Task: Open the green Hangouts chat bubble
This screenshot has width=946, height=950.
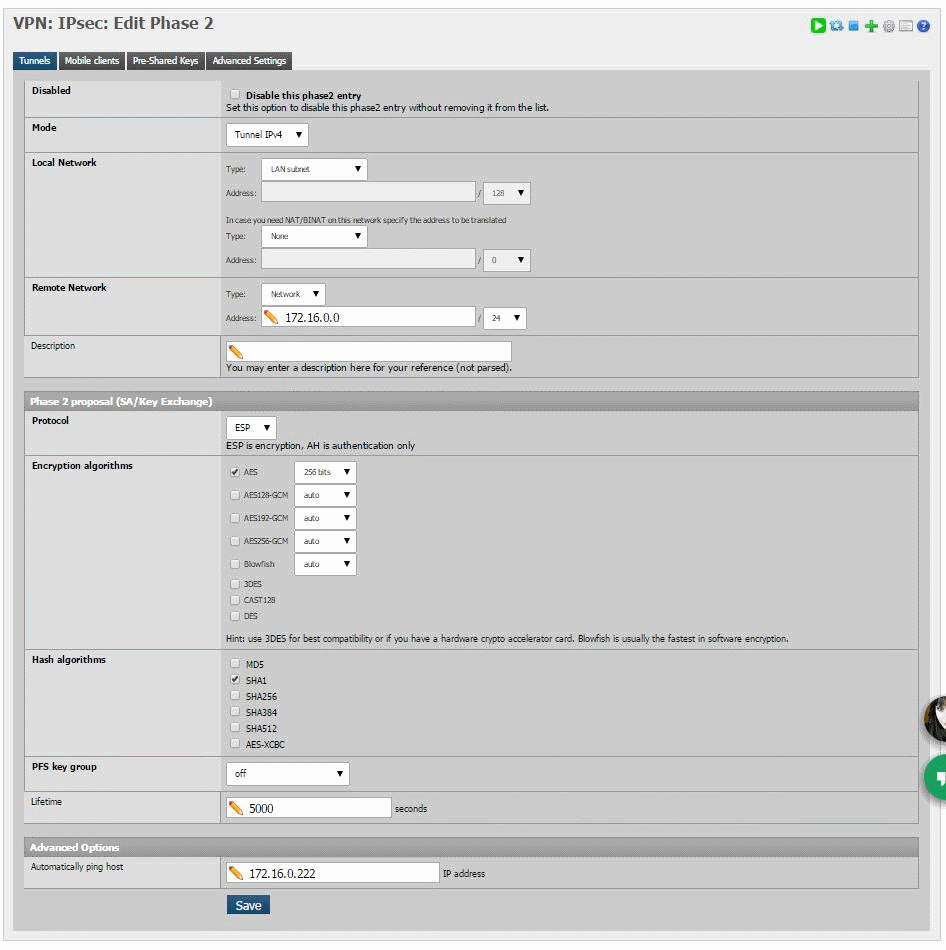Action: tap(938, 776)
